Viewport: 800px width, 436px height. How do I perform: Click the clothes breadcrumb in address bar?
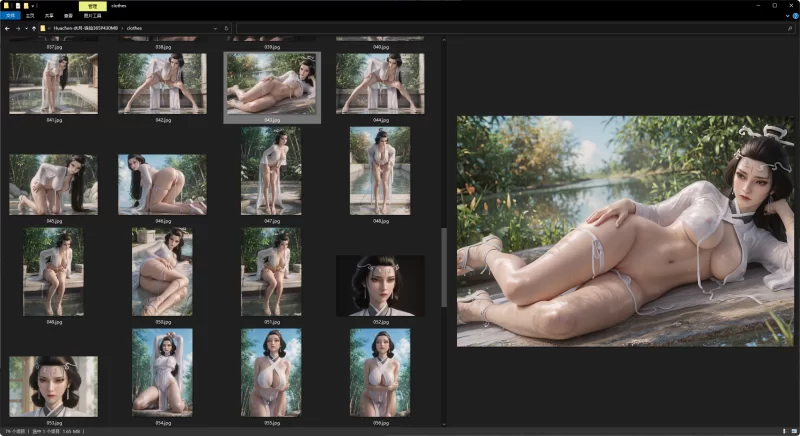click(x=134, y=29)
